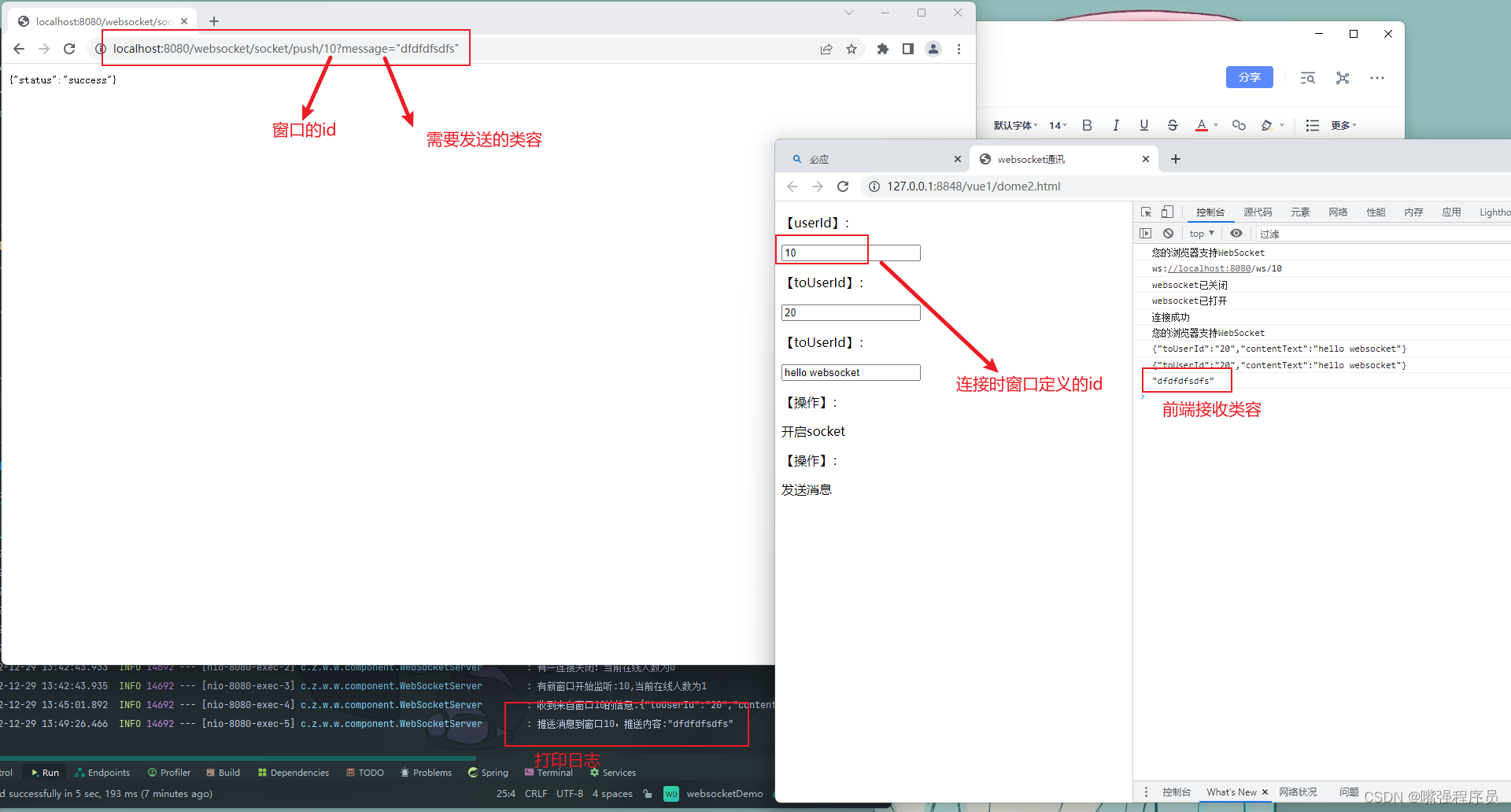Image resolution: width=1511 pixels, height=812 pixels.
Task: Go back in the localhost Chrome window
Action: [x=19, y=49]
